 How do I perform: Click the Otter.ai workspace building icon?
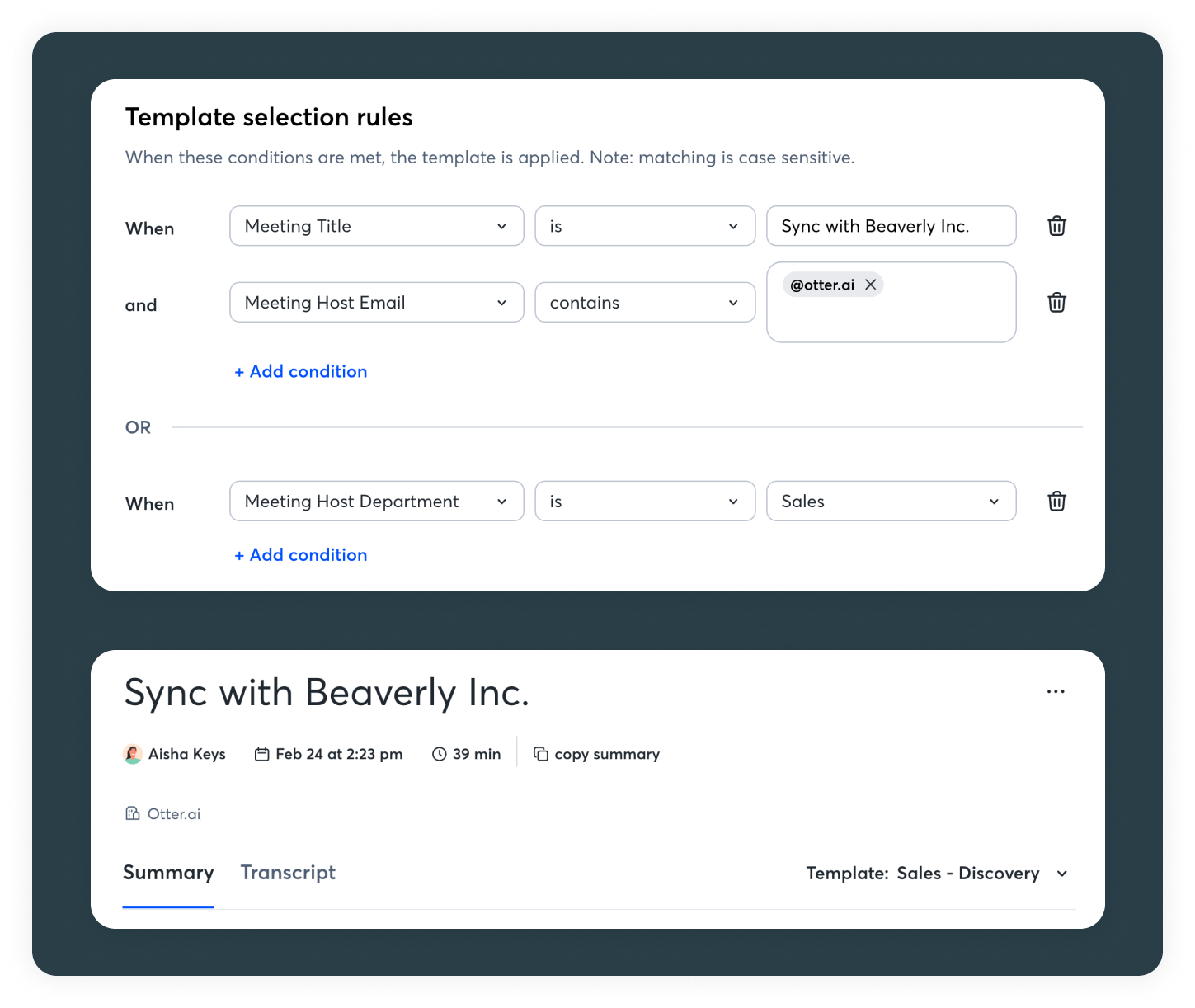[133, 814]
